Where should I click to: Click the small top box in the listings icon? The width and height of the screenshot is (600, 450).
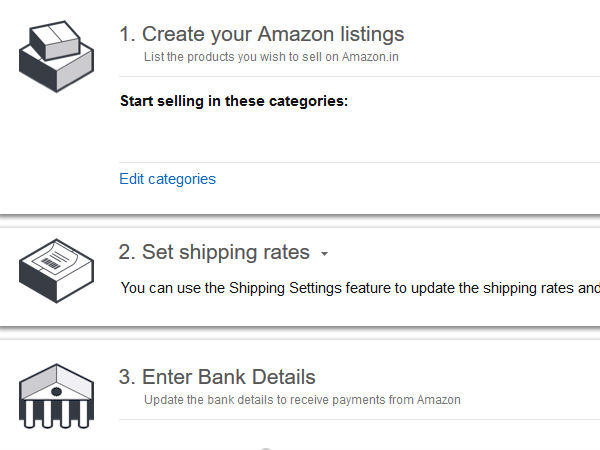click(54, 39)
